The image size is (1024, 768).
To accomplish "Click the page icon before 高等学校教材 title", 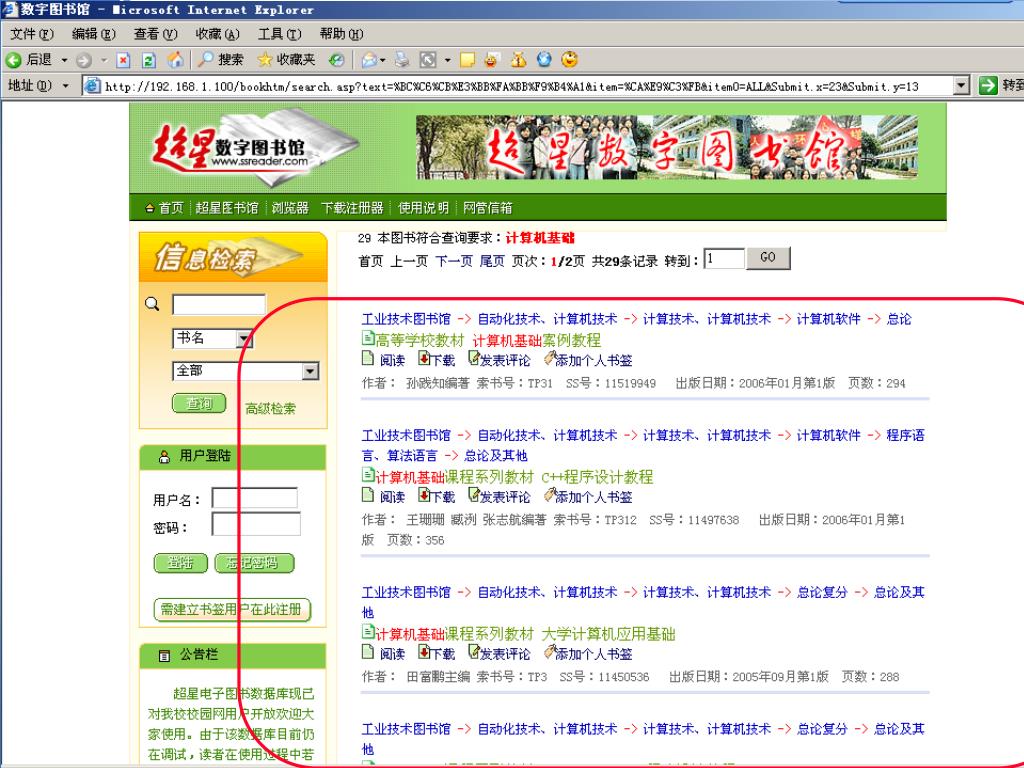I will [368, 339].
